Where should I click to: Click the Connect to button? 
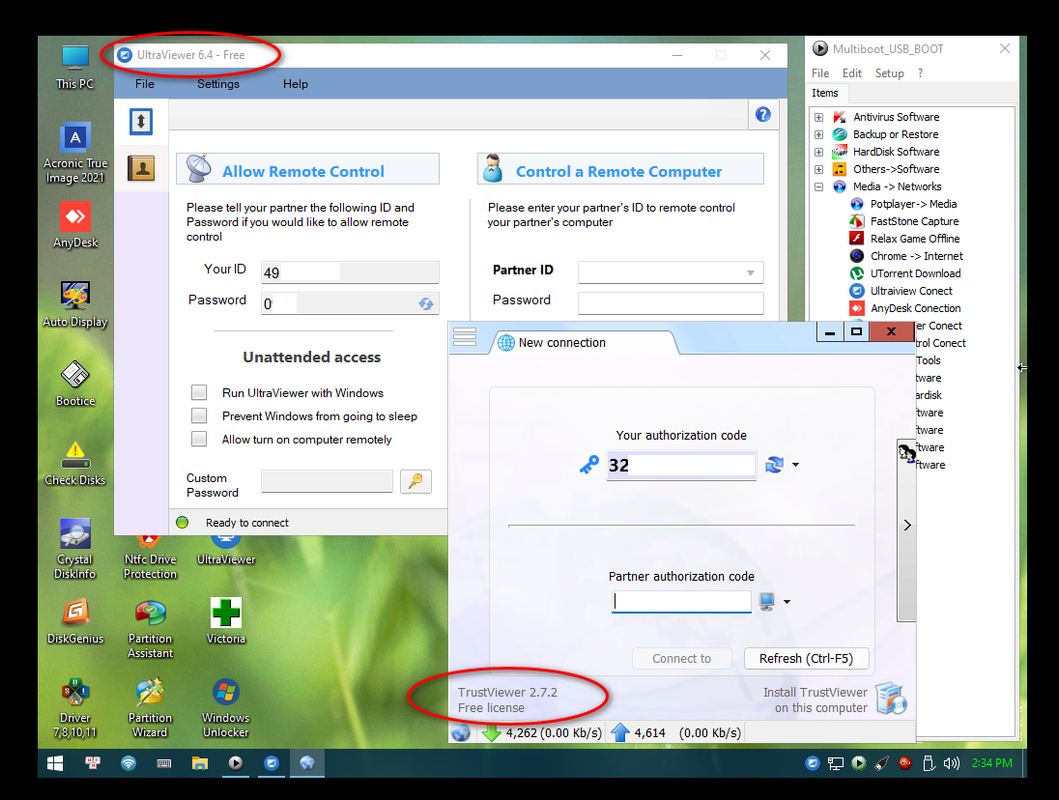[x=681, y=658]
